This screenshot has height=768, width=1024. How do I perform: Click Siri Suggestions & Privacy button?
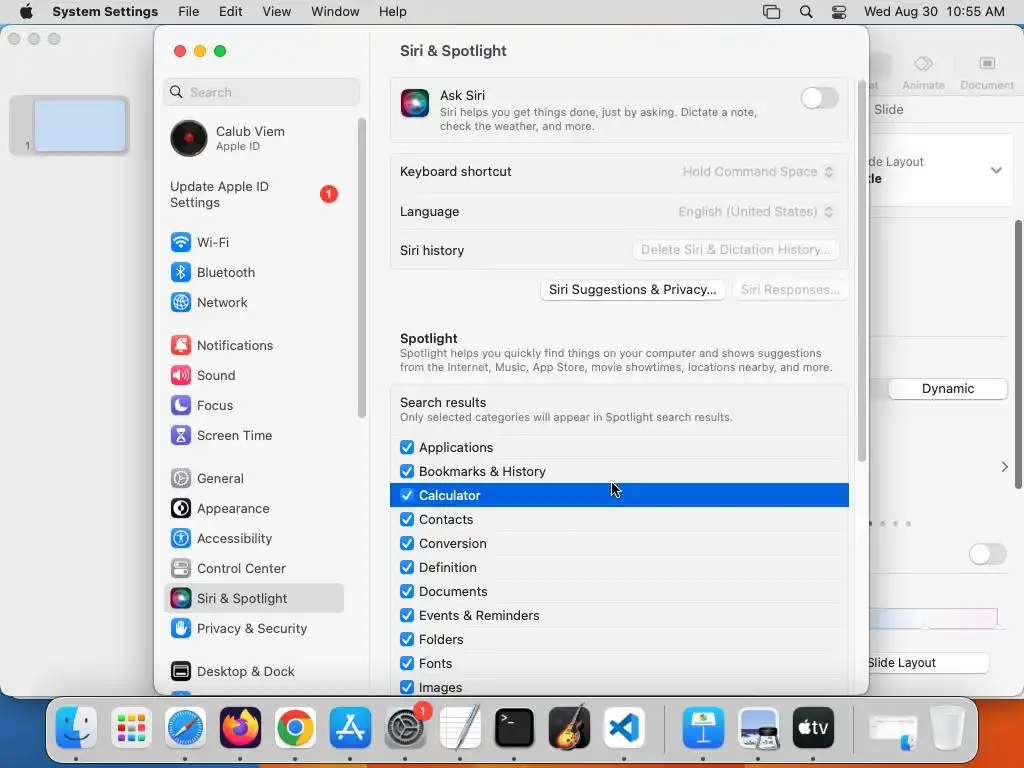click(x=632, y=290)
